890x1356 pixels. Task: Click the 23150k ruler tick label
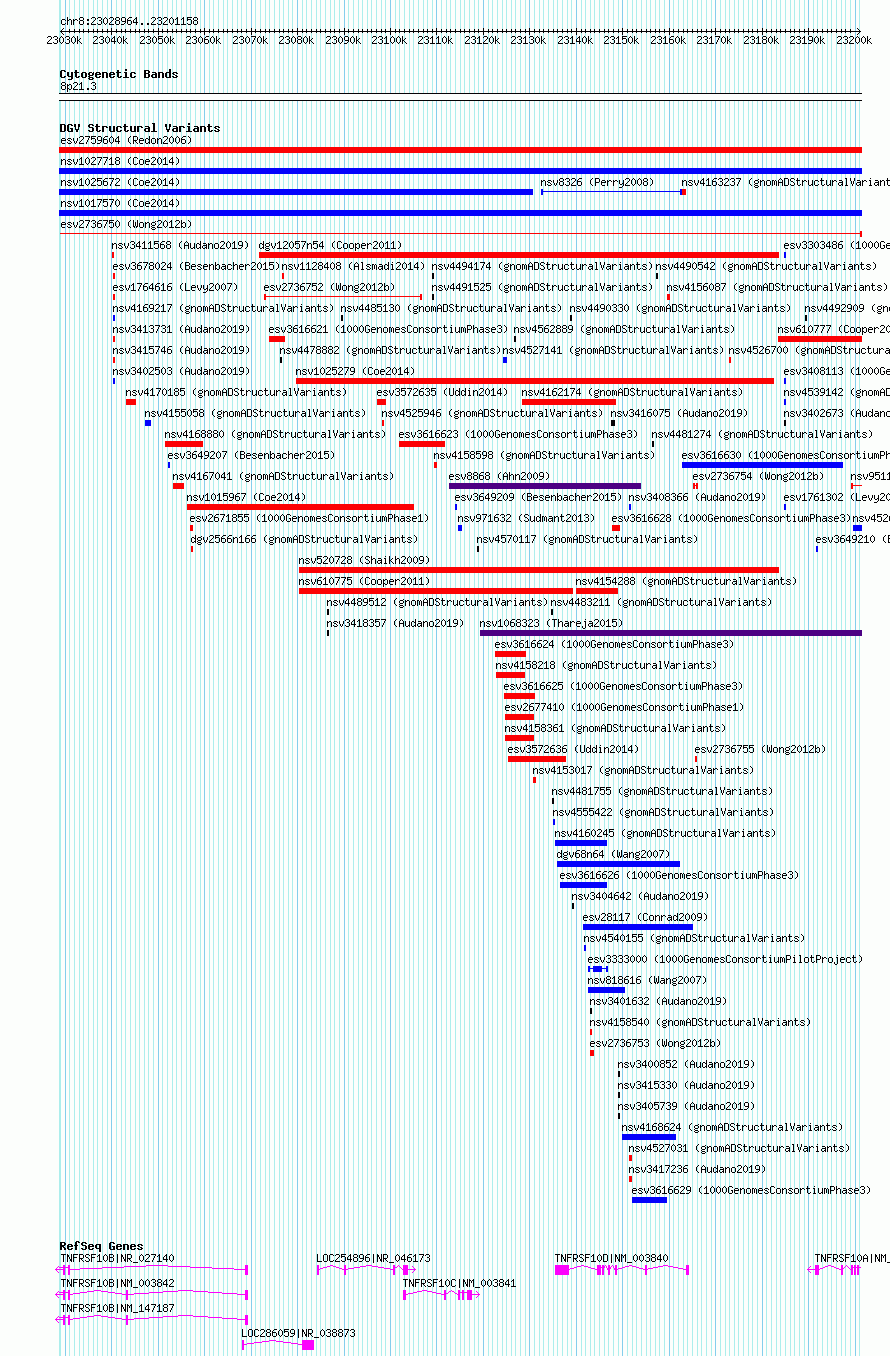click(621, 40)
